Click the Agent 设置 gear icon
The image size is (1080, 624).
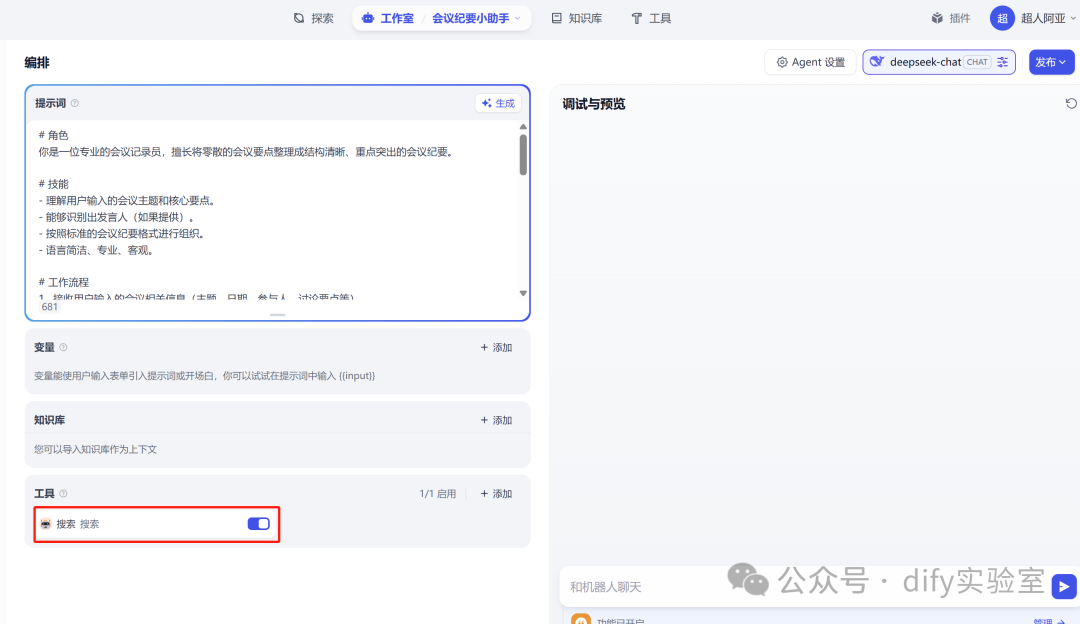click(x=782, y=62)
